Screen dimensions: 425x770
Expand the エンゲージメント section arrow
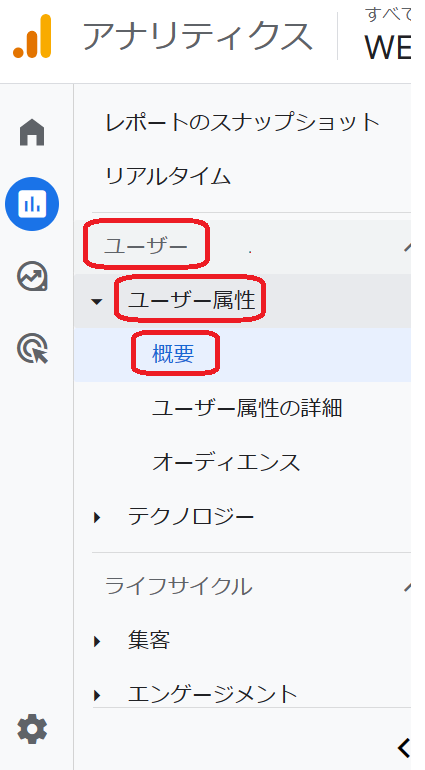(x=97, y=695)
